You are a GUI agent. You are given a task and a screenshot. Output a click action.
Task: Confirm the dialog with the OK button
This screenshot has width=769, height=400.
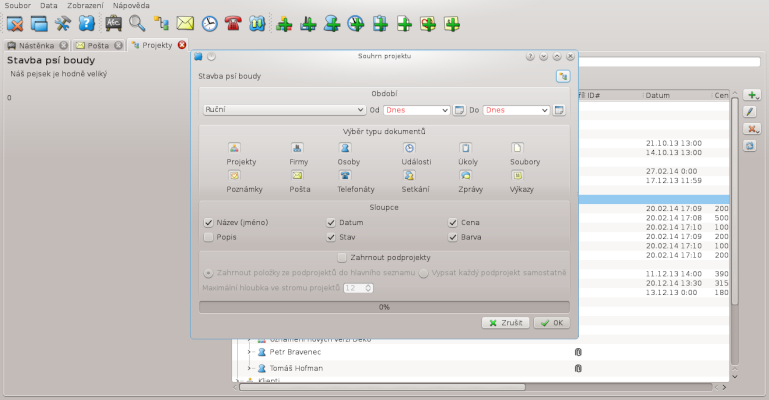click(x=551, y=323)
